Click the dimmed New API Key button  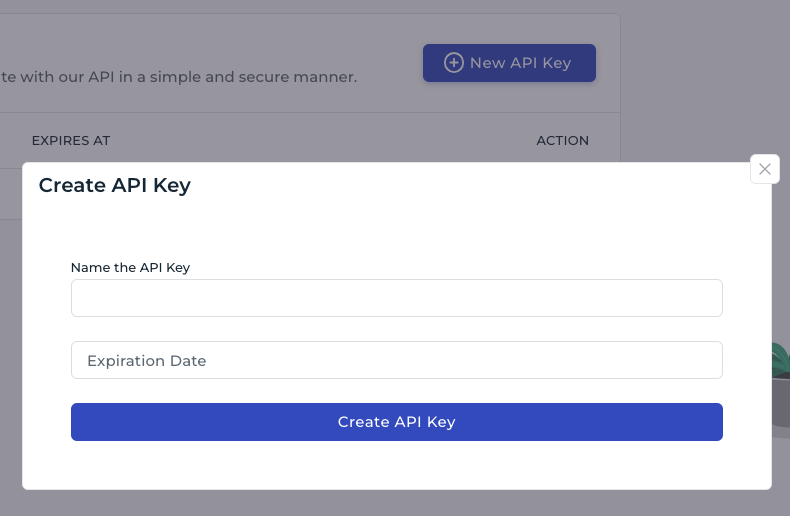coord(509,62)
